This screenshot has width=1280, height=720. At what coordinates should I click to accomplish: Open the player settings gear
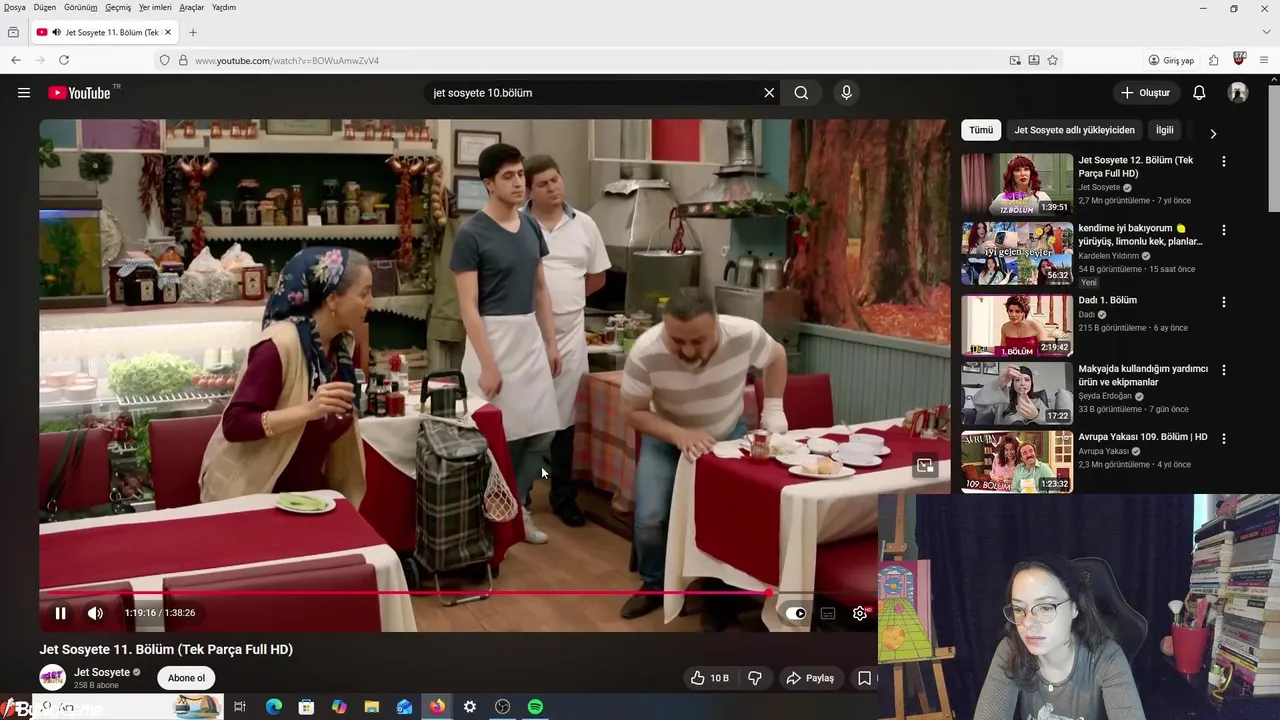[x=860, y=613]
